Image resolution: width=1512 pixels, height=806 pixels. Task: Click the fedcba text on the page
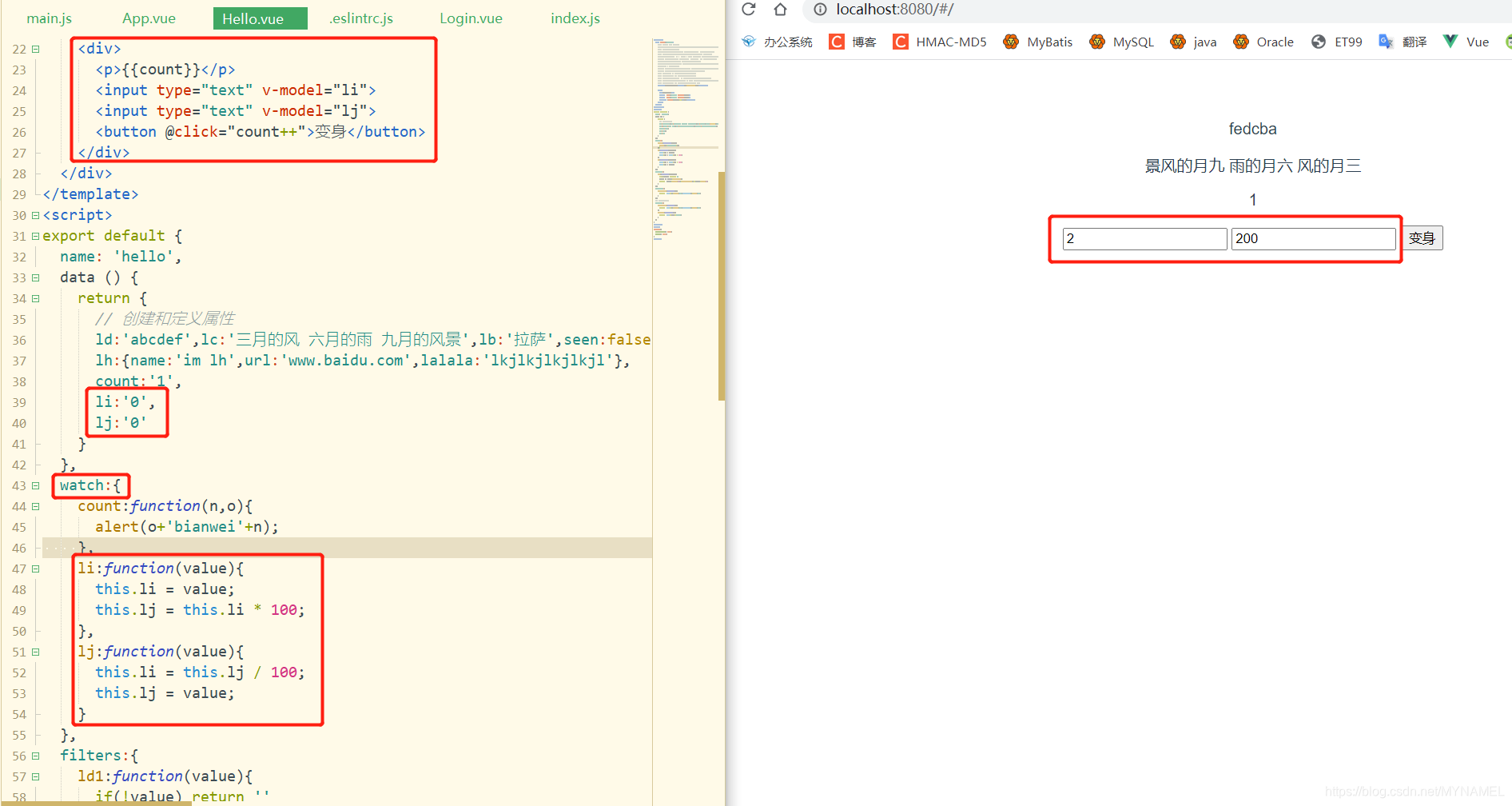click(1252, 129)
